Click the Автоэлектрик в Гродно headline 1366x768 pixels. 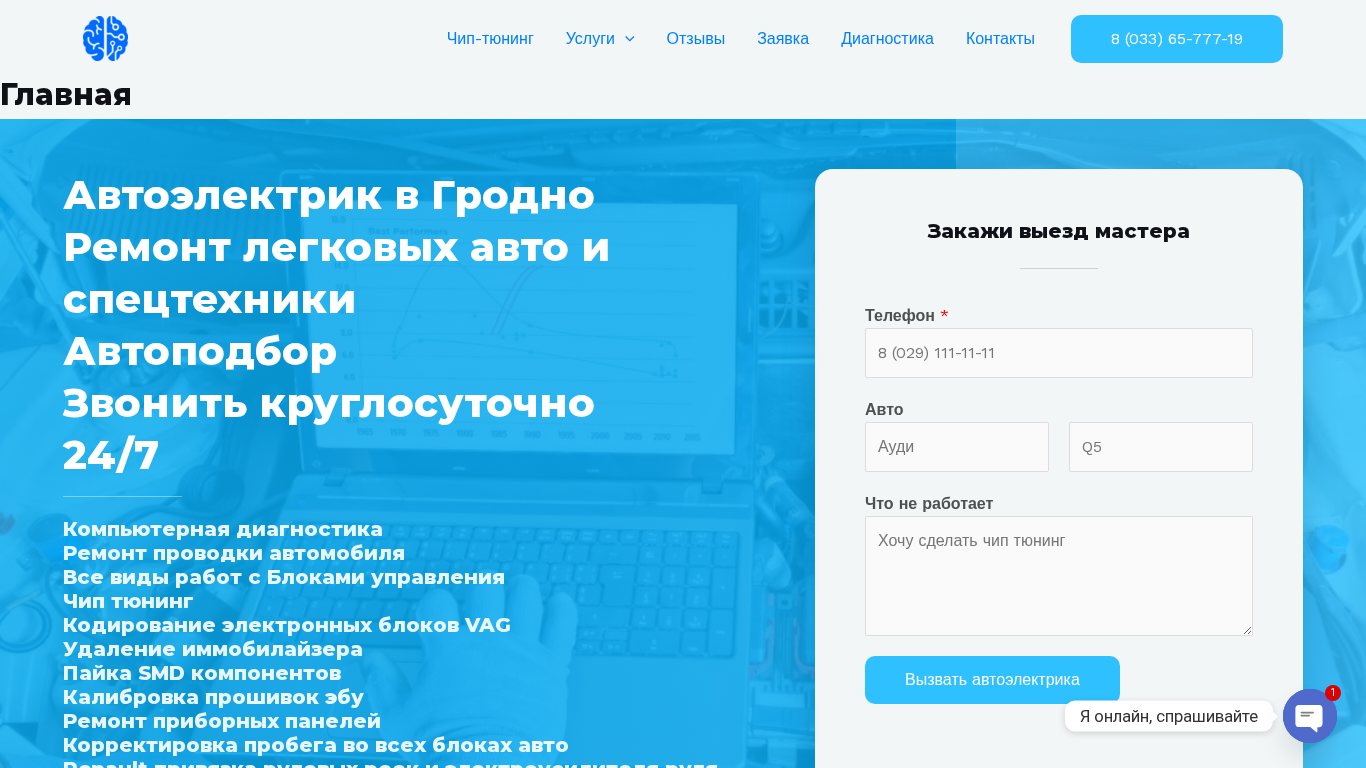(329, 195)
